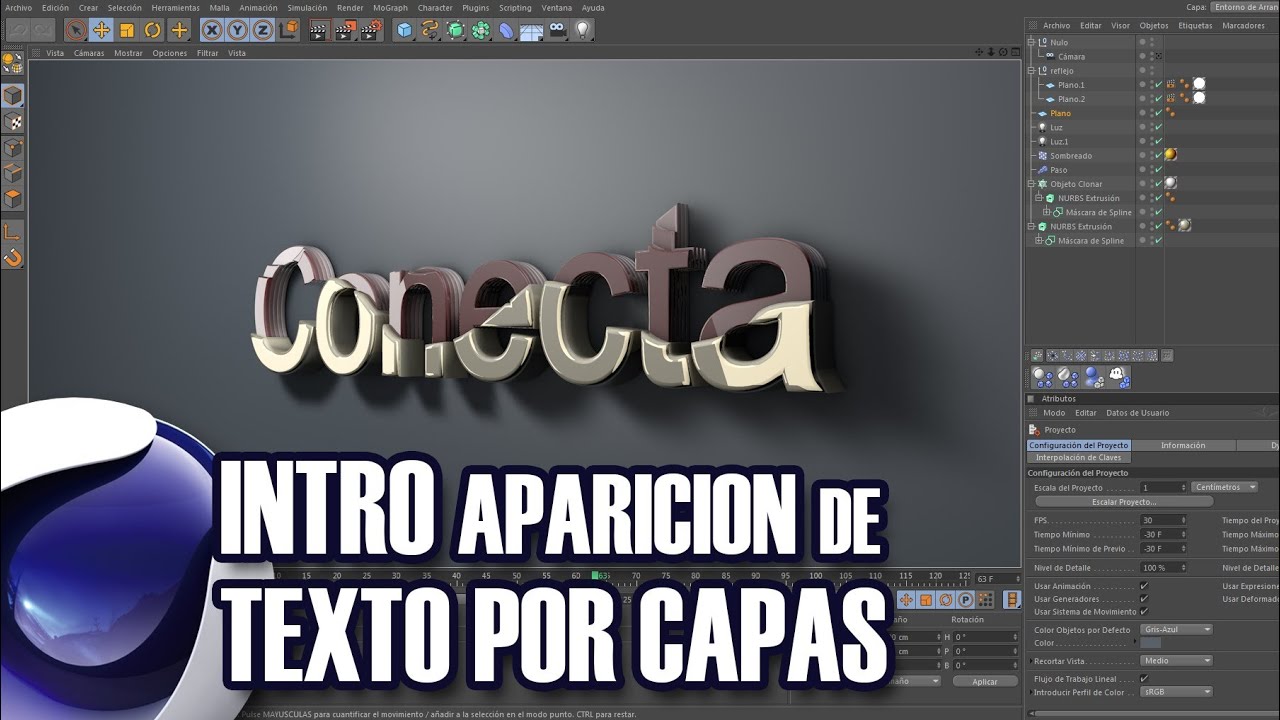Select the live selection arrow tool
The height and width of the screenshot is (720, 1280).
[75, 30]
